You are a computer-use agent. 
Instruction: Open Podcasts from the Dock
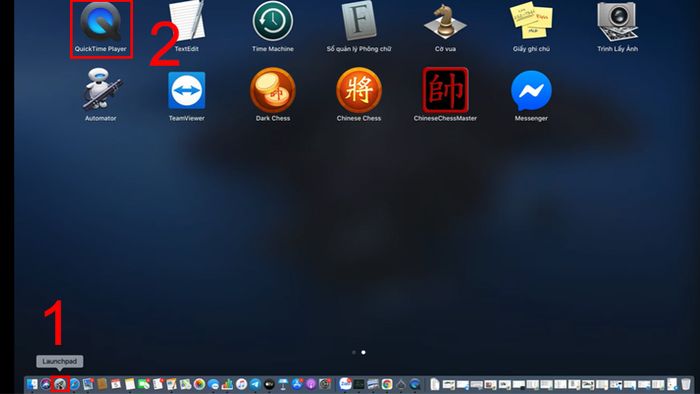click(x=311, y=384)
